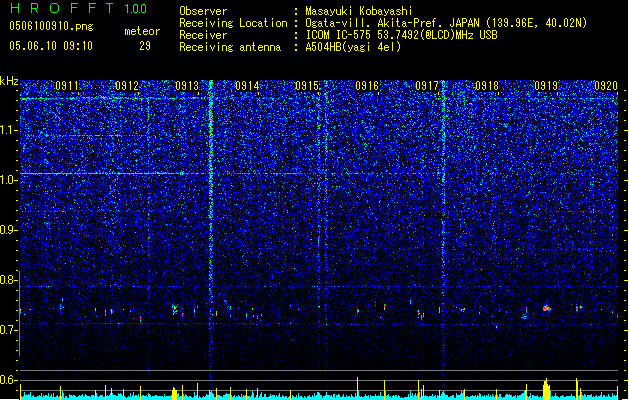Click the Receiving antenna field label
Viewport: 629px width, 400px height.
pos(230,47)
